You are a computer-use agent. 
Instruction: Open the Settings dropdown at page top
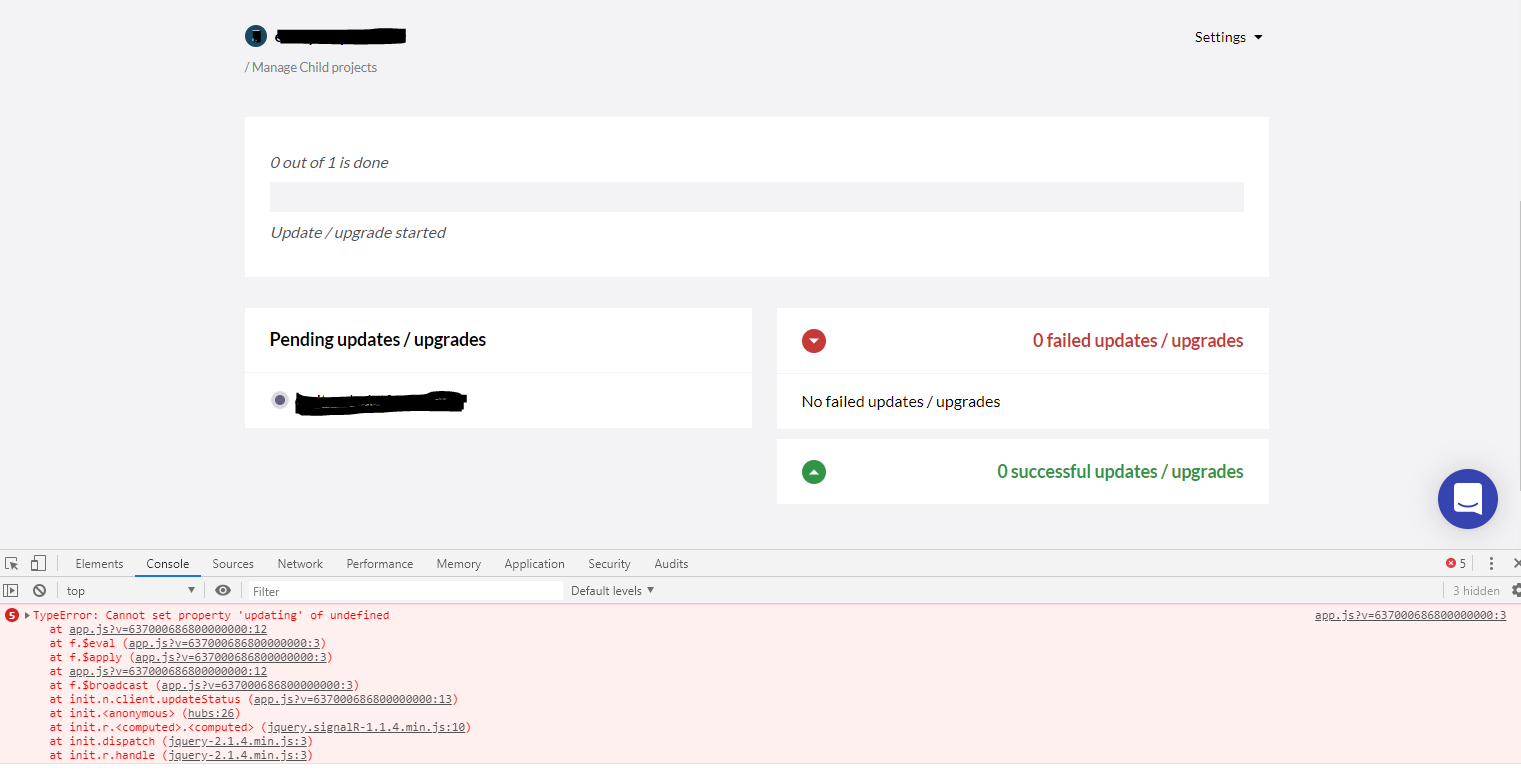pos(1228,37)
